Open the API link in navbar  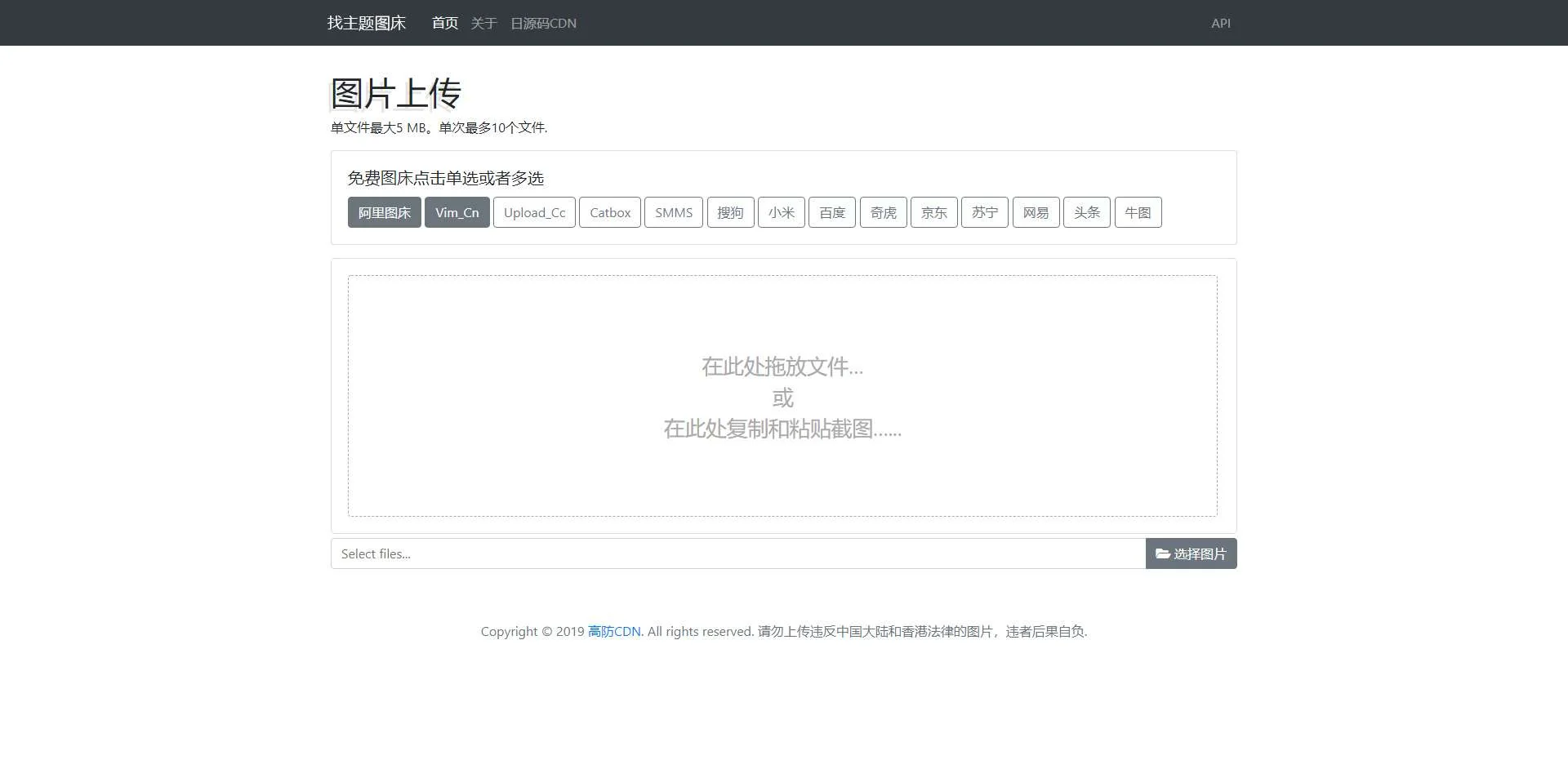pyautogui.click(x=1220, y=24)
